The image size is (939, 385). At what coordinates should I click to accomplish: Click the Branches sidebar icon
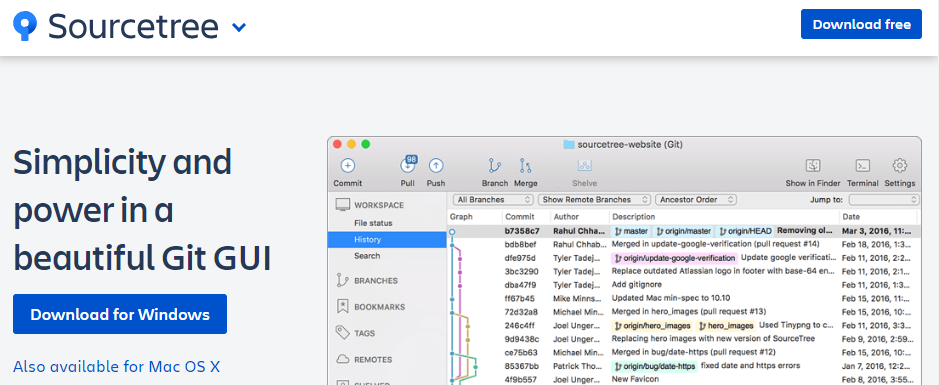pyautogui.click(x=343, y=280)
